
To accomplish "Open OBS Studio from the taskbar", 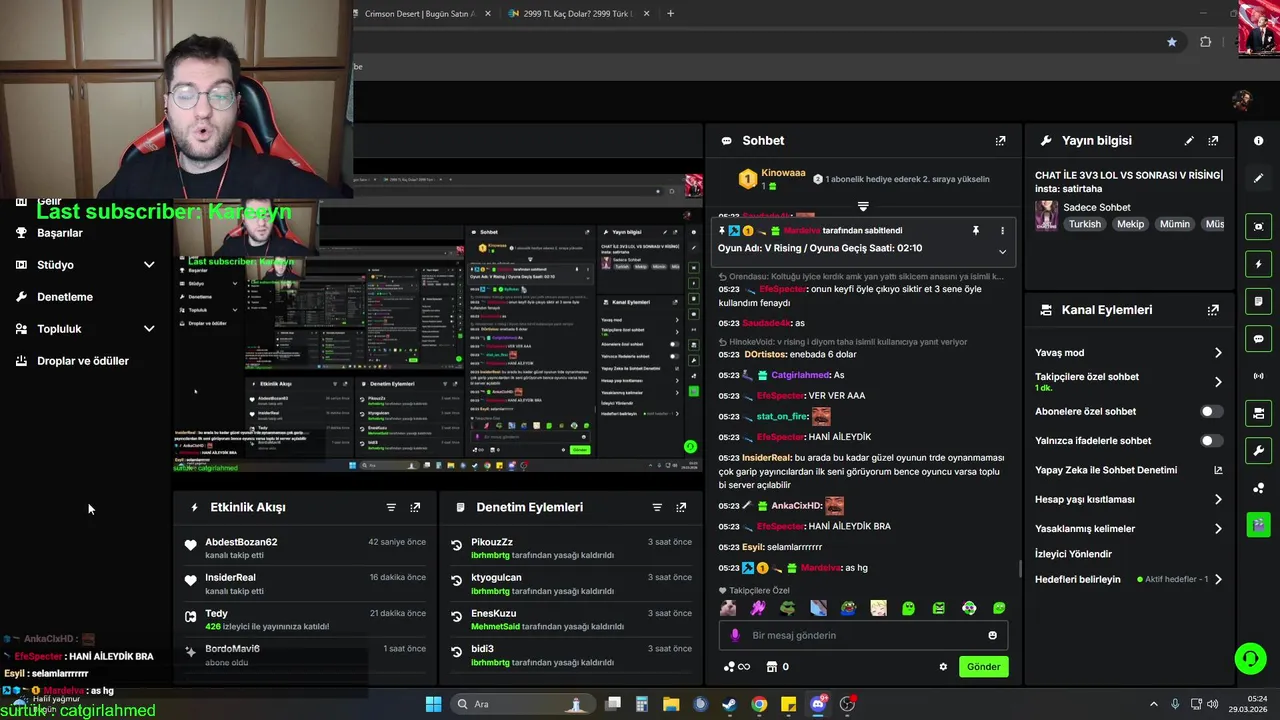I will click(x=847, y=704).
